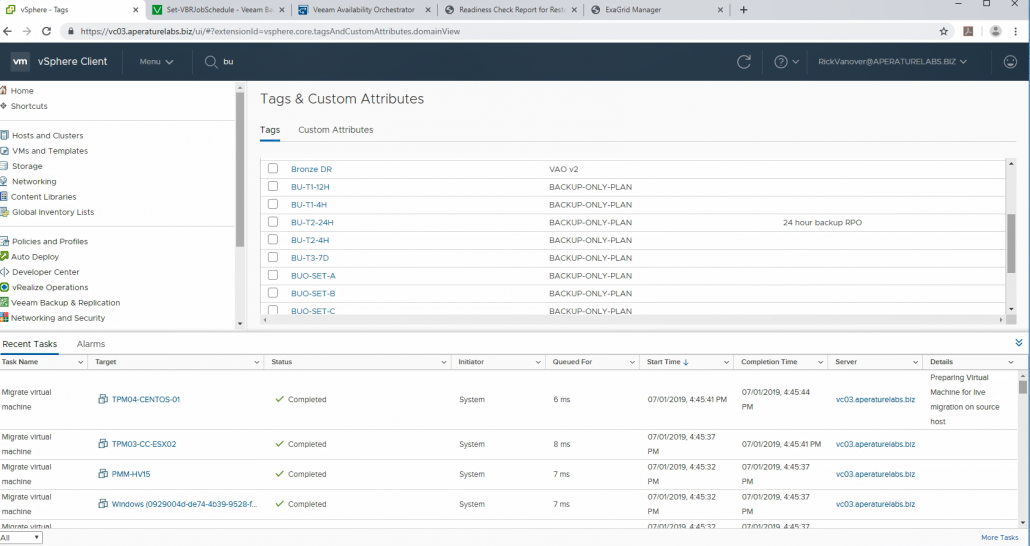Select the BUO-SET-A checkbox
Image resolution: width=1030 pixels, height=546 pixels.
273,275
